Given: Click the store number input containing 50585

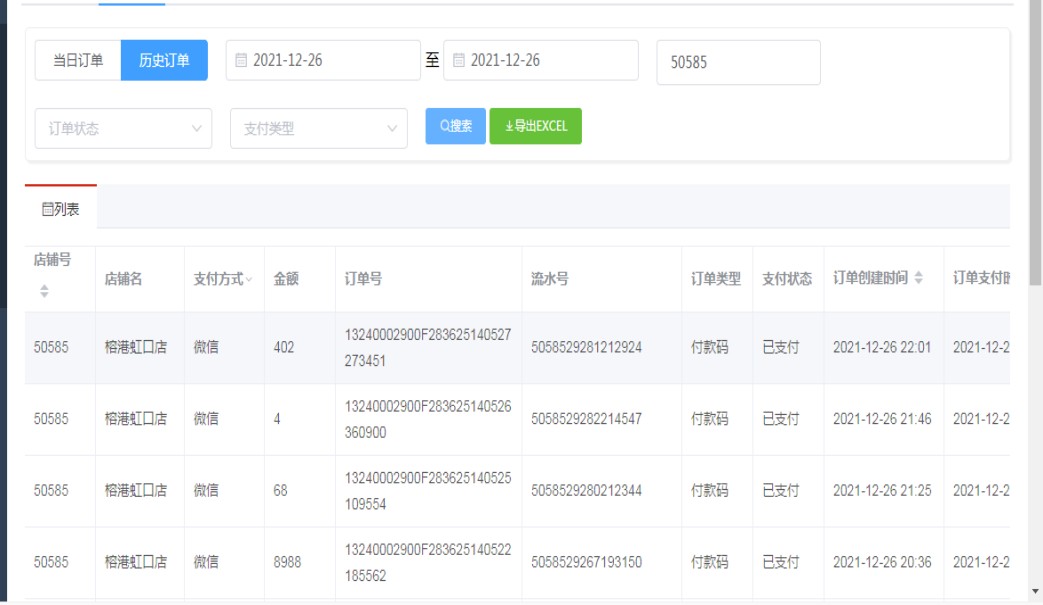Looking at the screenshot, I should point(738,62).
